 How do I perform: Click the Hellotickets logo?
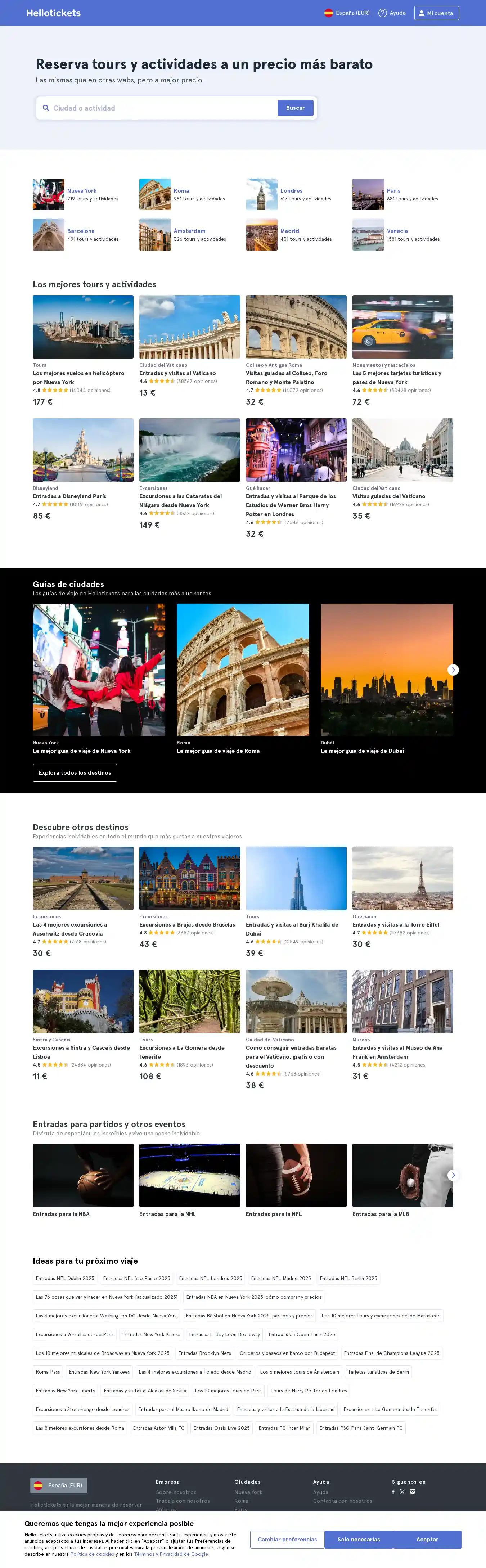click(x=53, y=13)
